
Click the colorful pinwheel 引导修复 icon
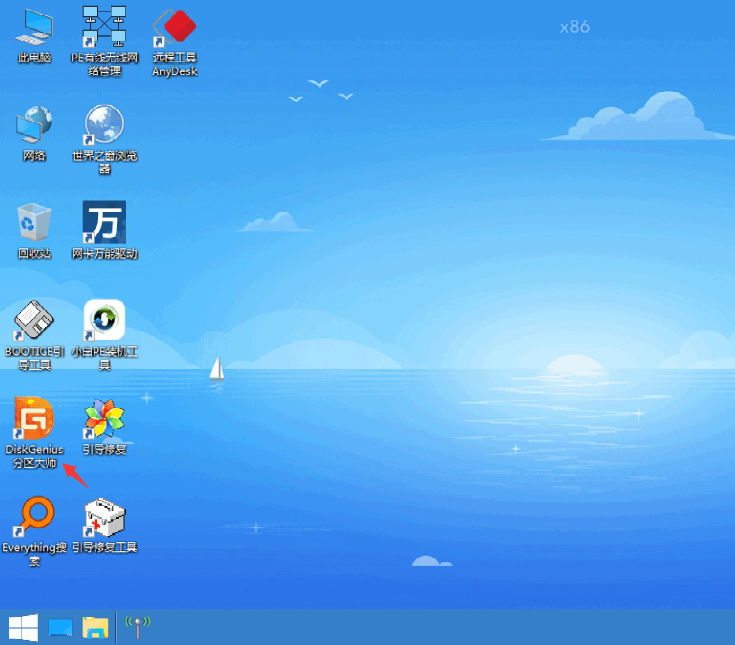click(x=104, y=418)
